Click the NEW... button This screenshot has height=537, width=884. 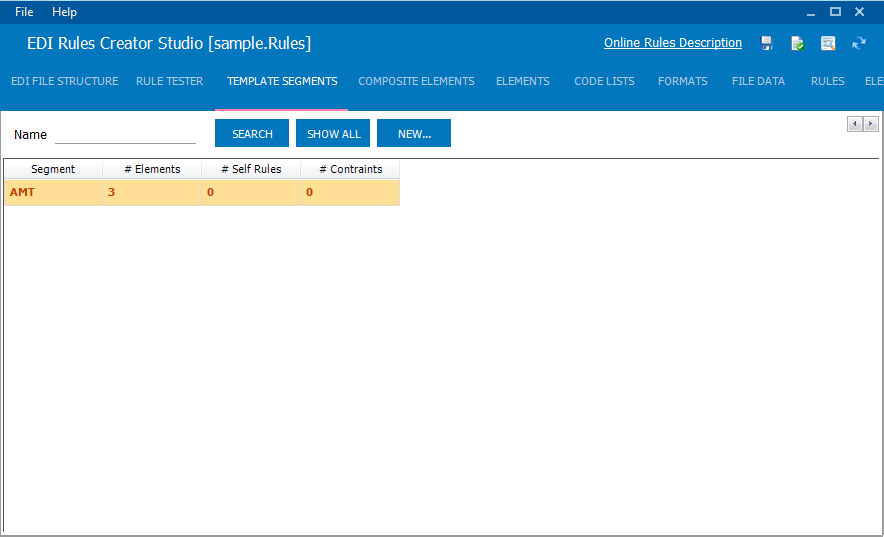click(x=414, y=134)
